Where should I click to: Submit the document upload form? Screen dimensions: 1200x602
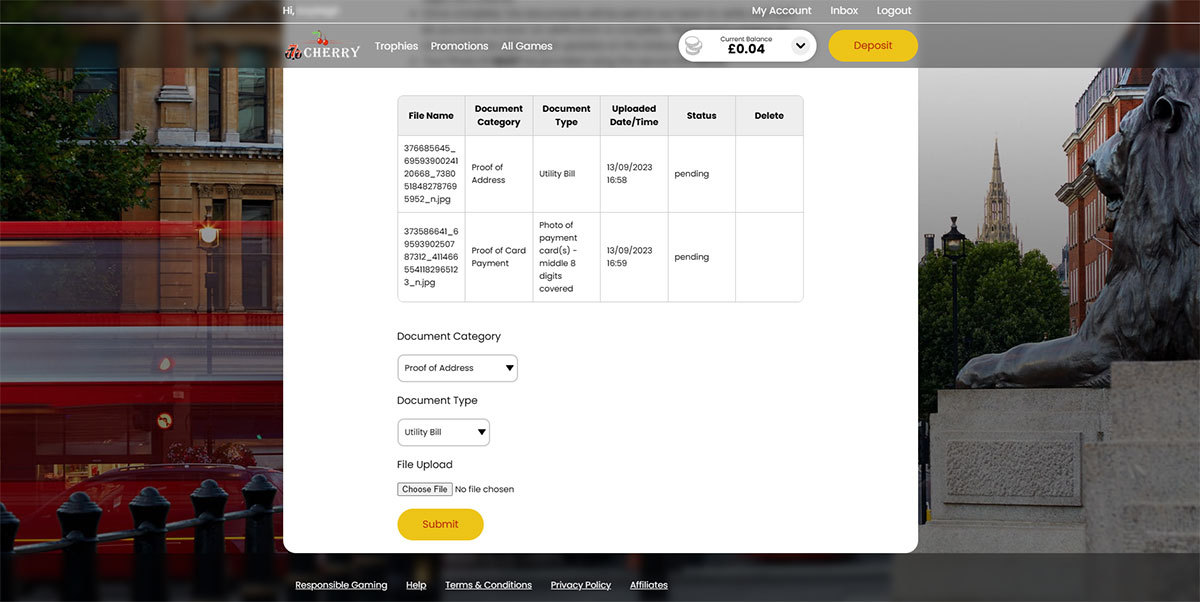[x=440, y=524]
